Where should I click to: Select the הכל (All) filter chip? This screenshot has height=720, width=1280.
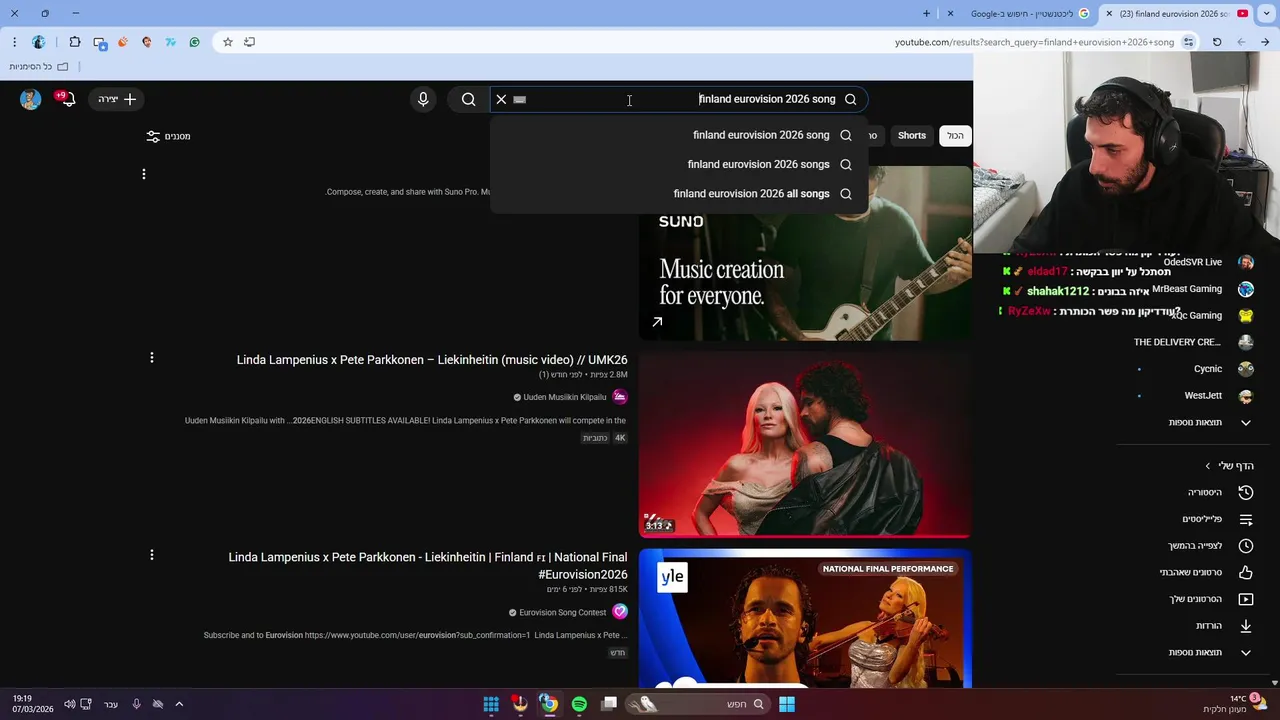coord(955,135)
